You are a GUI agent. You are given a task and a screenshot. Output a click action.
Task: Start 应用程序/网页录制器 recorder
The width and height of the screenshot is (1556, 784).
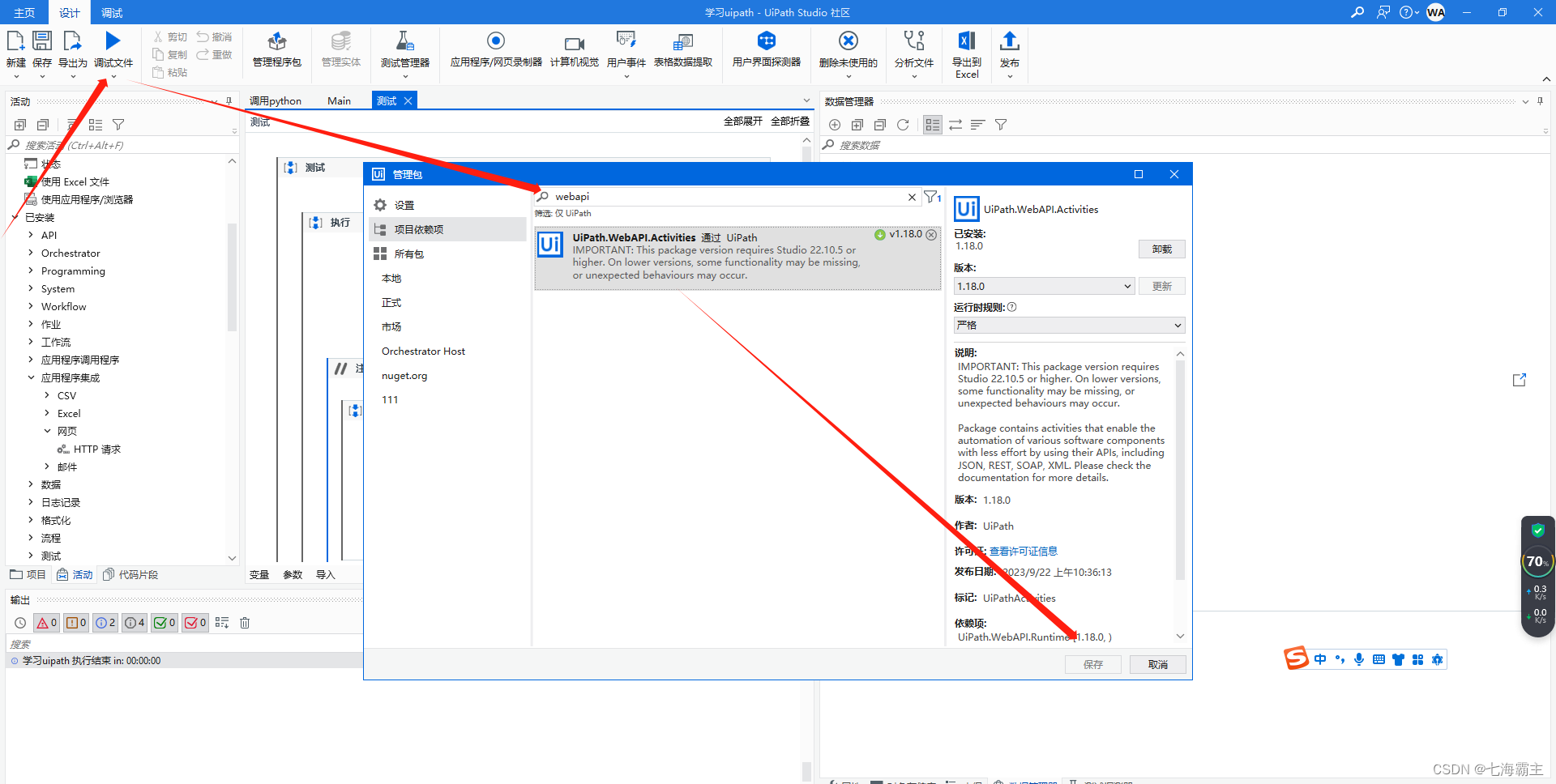(x=496, y=49)
